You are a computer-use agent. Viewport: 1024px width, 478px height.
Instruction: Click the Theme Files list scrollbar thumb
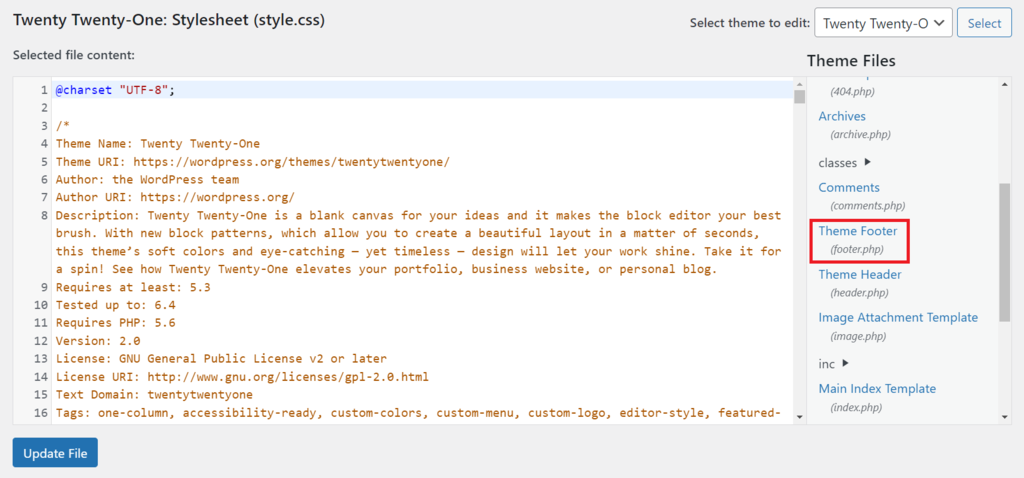tap(1004, 250)
